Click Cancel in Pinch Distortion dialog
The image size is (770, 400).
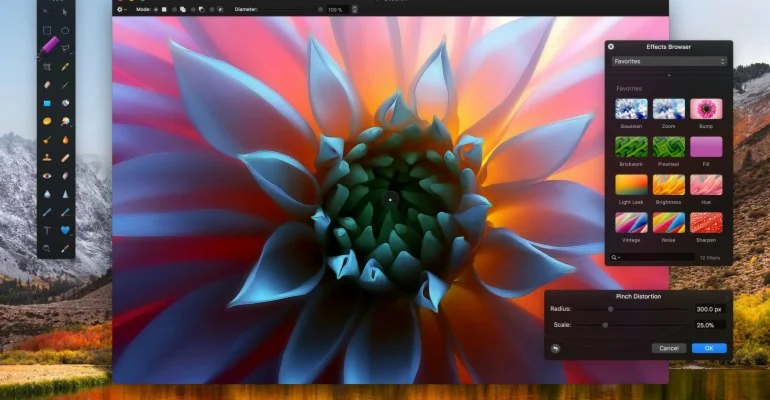(668, 348)
